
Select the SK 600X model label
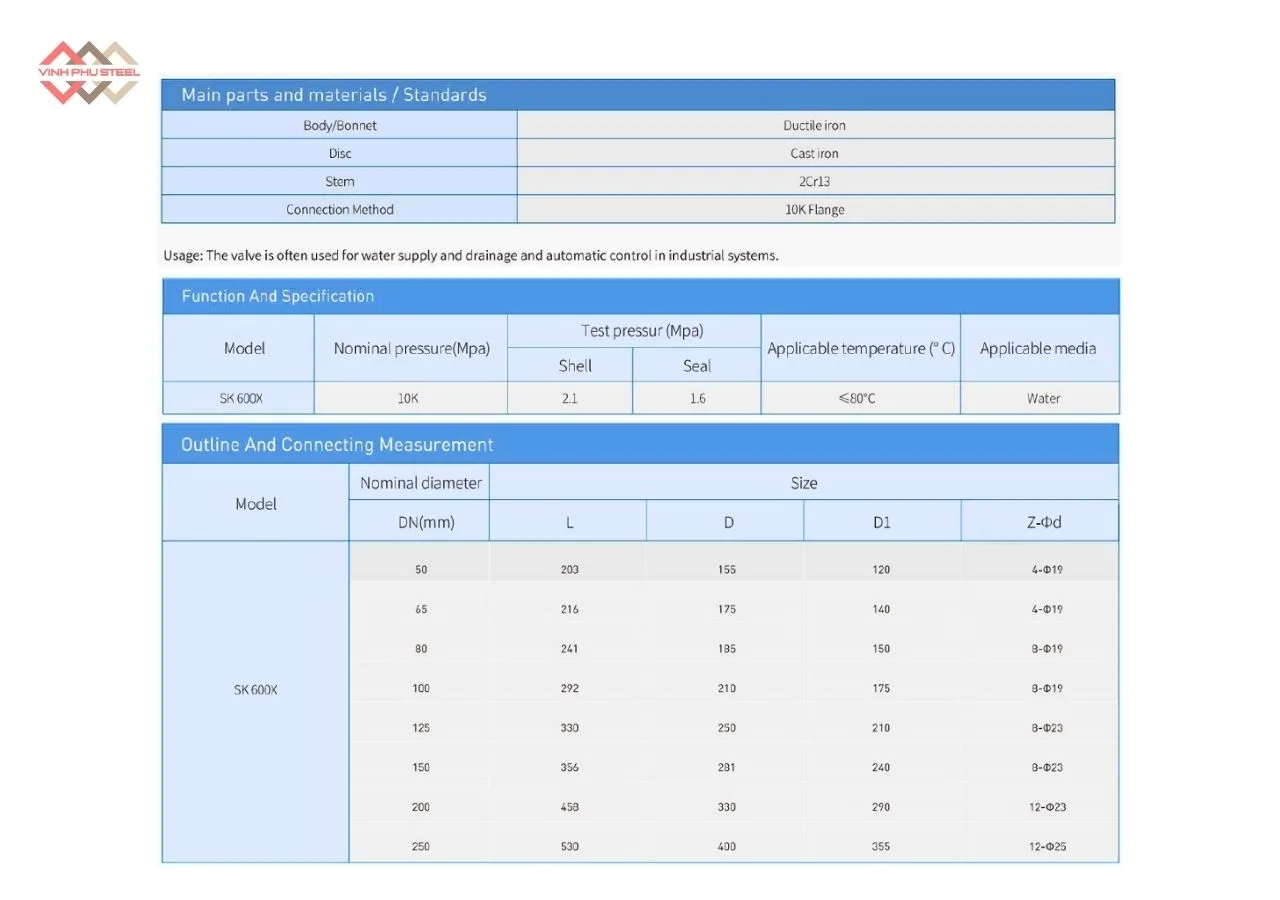click(255, 689)
